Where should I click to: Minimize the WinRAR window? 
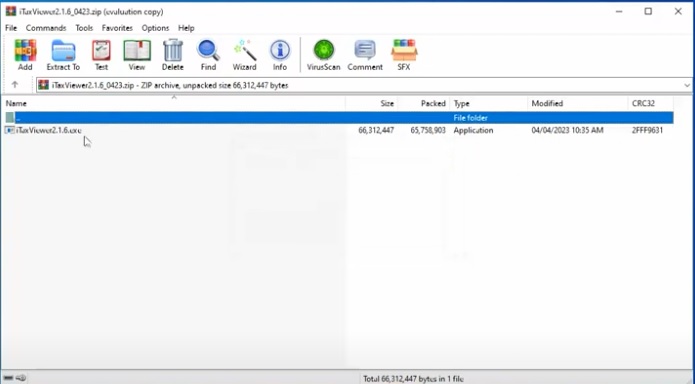619,12
